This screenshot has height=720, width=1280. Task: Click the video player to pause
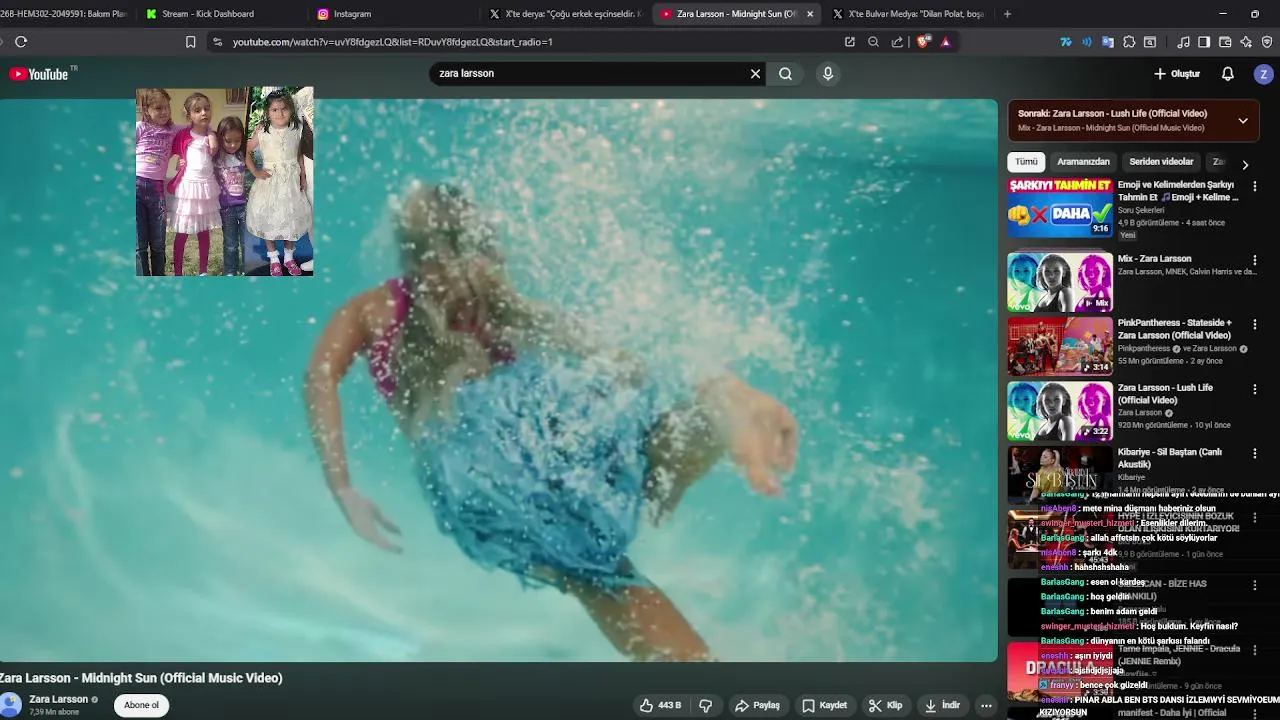[498, 380]
